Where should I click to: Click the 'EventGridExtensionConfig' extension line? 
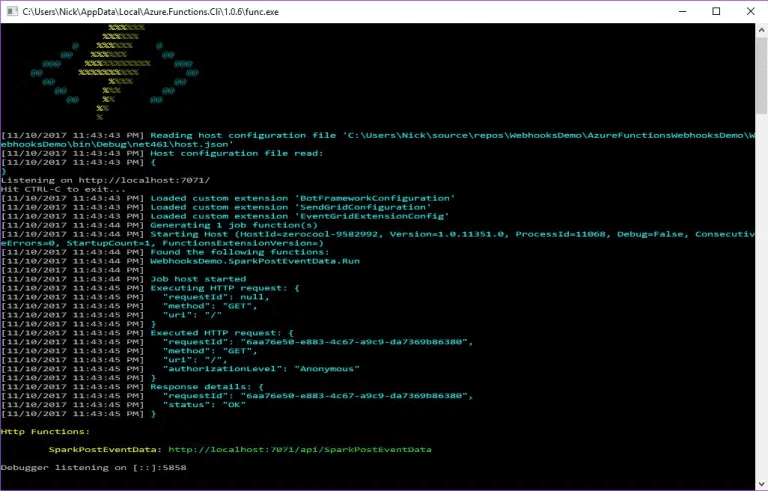pos(299,216)
